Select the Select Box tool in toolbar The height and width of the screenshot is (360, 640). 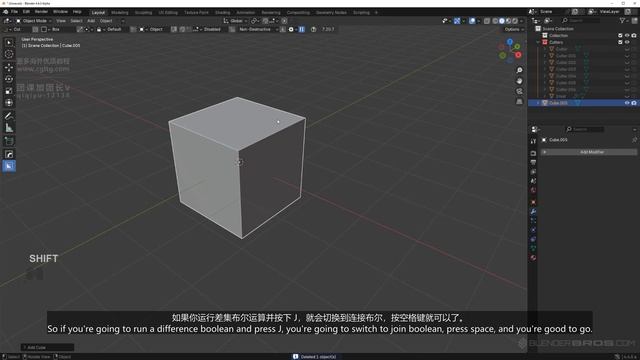(9, 42)
